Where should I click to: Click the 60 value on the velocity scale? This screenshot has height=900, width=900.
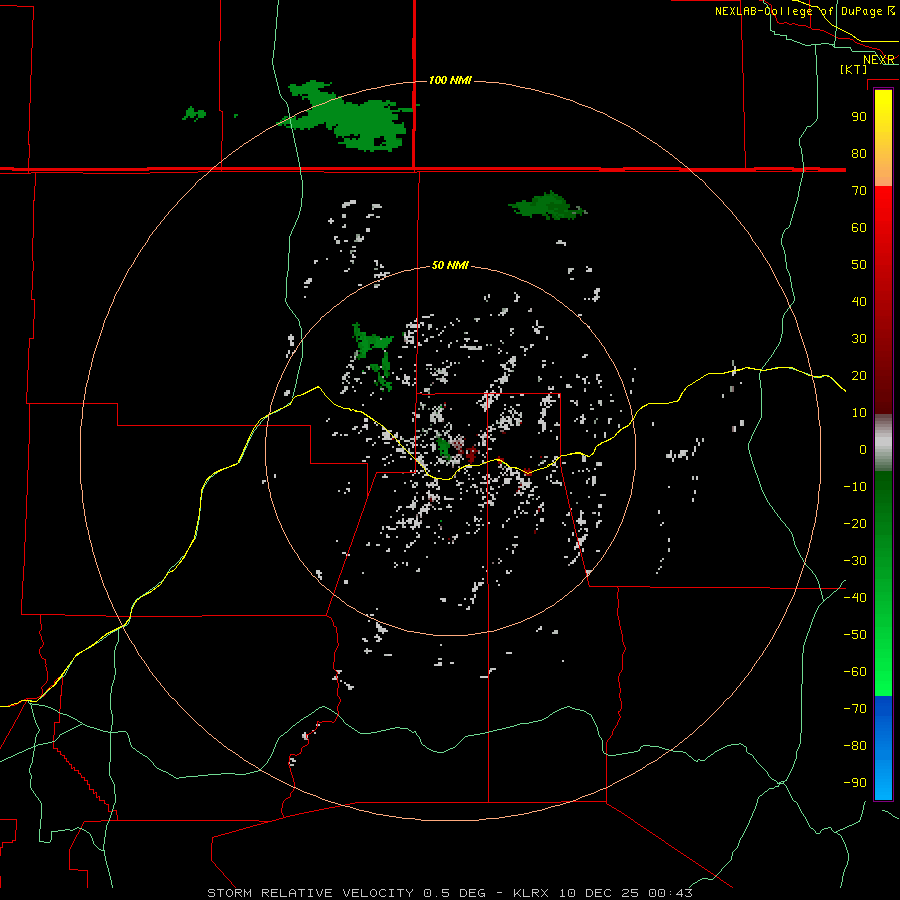pos(859,228)
